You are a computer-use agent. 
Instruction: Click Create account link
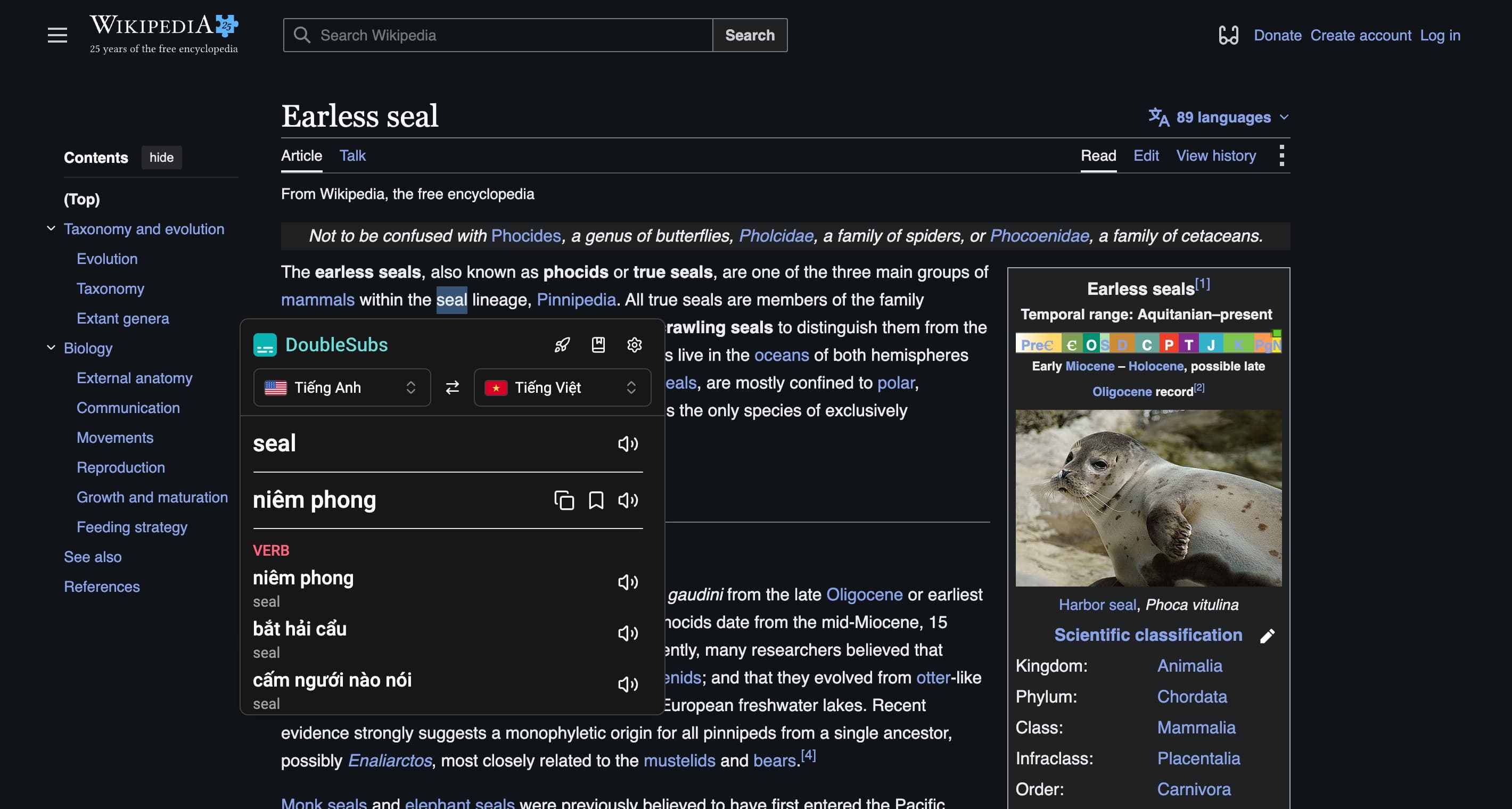click(1361, 35)
